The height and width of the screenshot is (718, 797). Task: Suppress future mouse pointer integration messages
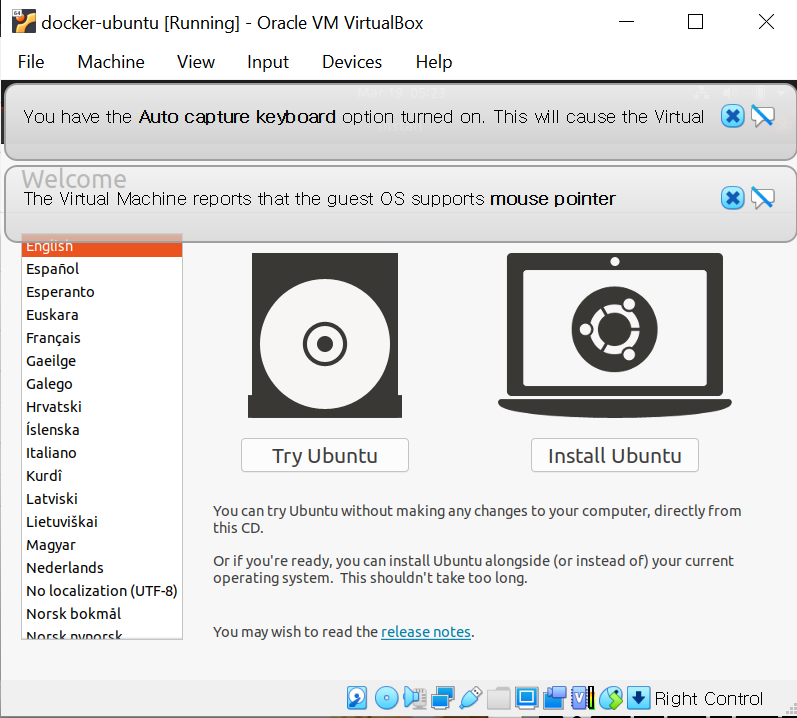762,198
